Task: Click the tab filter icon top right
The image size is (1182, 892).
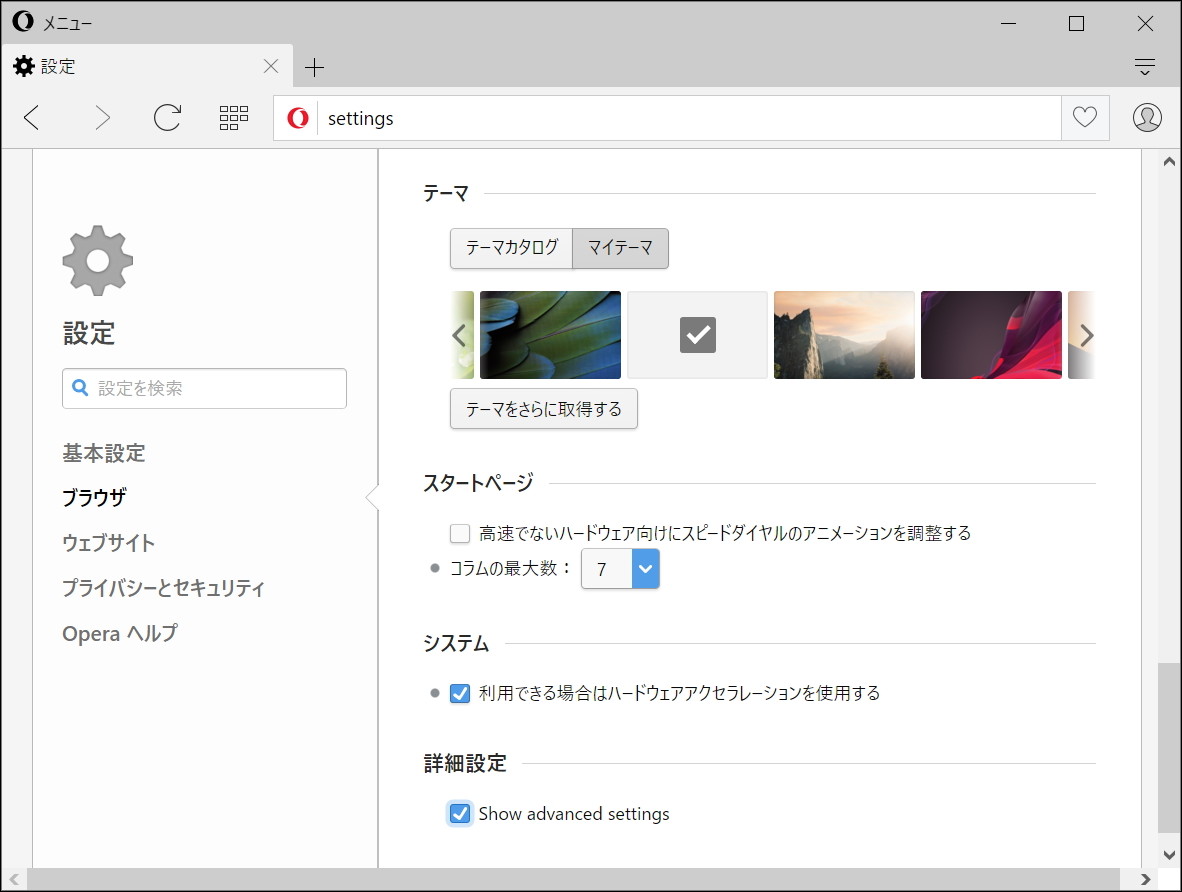Action: tap(1144, 66)
